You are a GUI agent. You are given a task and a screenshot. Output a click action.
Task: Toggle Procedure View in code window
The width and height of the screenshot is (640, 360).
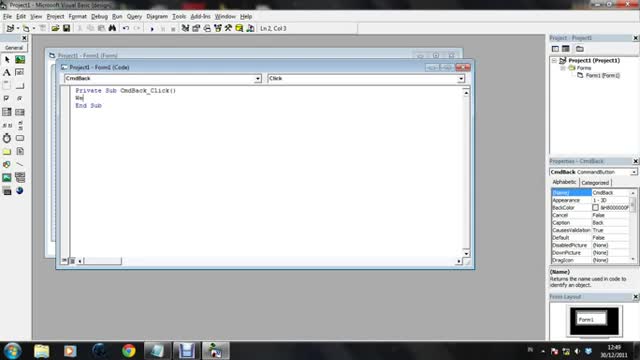tap(64, 261)
